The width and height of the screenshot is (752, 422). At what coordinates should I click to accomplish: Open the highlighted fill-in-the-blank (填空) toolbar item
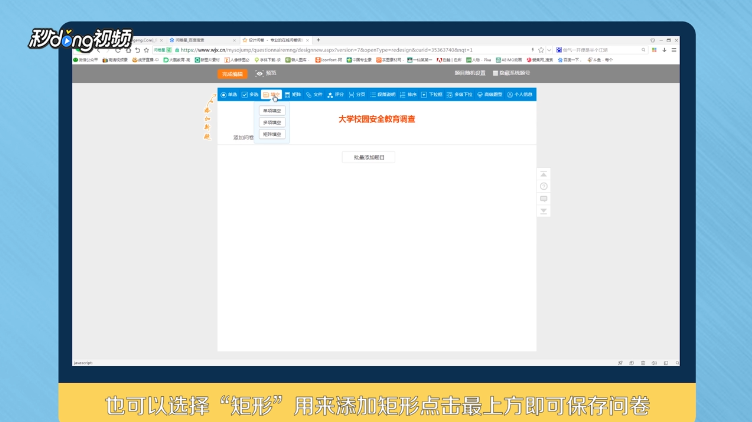[x=271, y=95]
